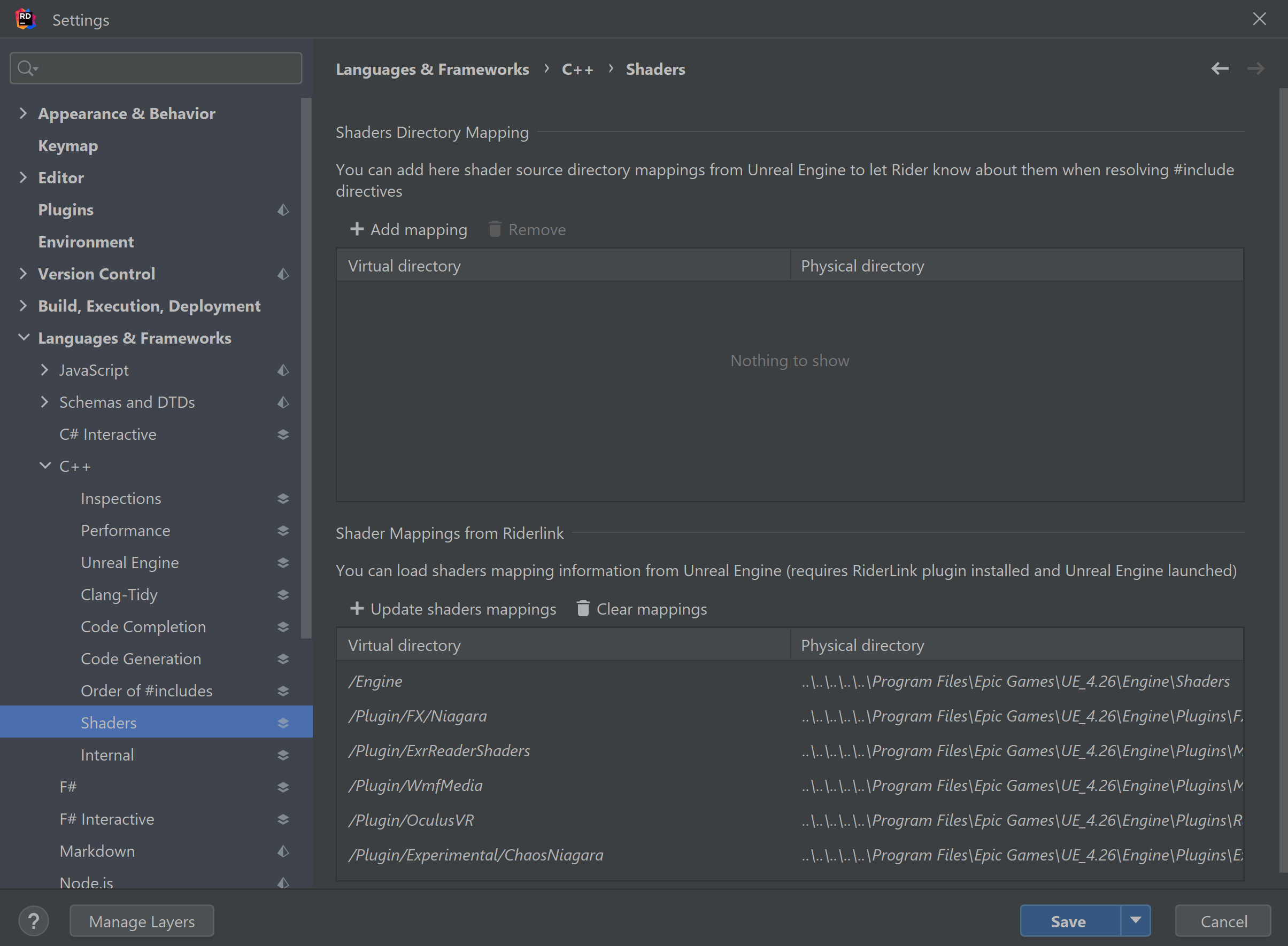Click the layer icon beside Plugins
Screen dimensions: 1288x946
[283, 210]
